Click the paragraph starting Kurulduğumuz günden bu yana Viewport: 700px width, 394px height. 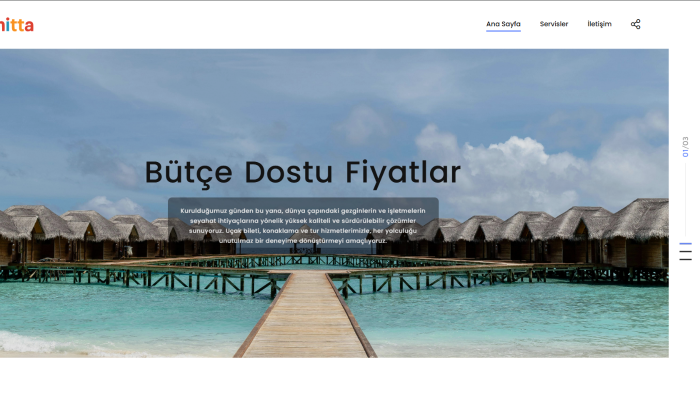(303, 226)
